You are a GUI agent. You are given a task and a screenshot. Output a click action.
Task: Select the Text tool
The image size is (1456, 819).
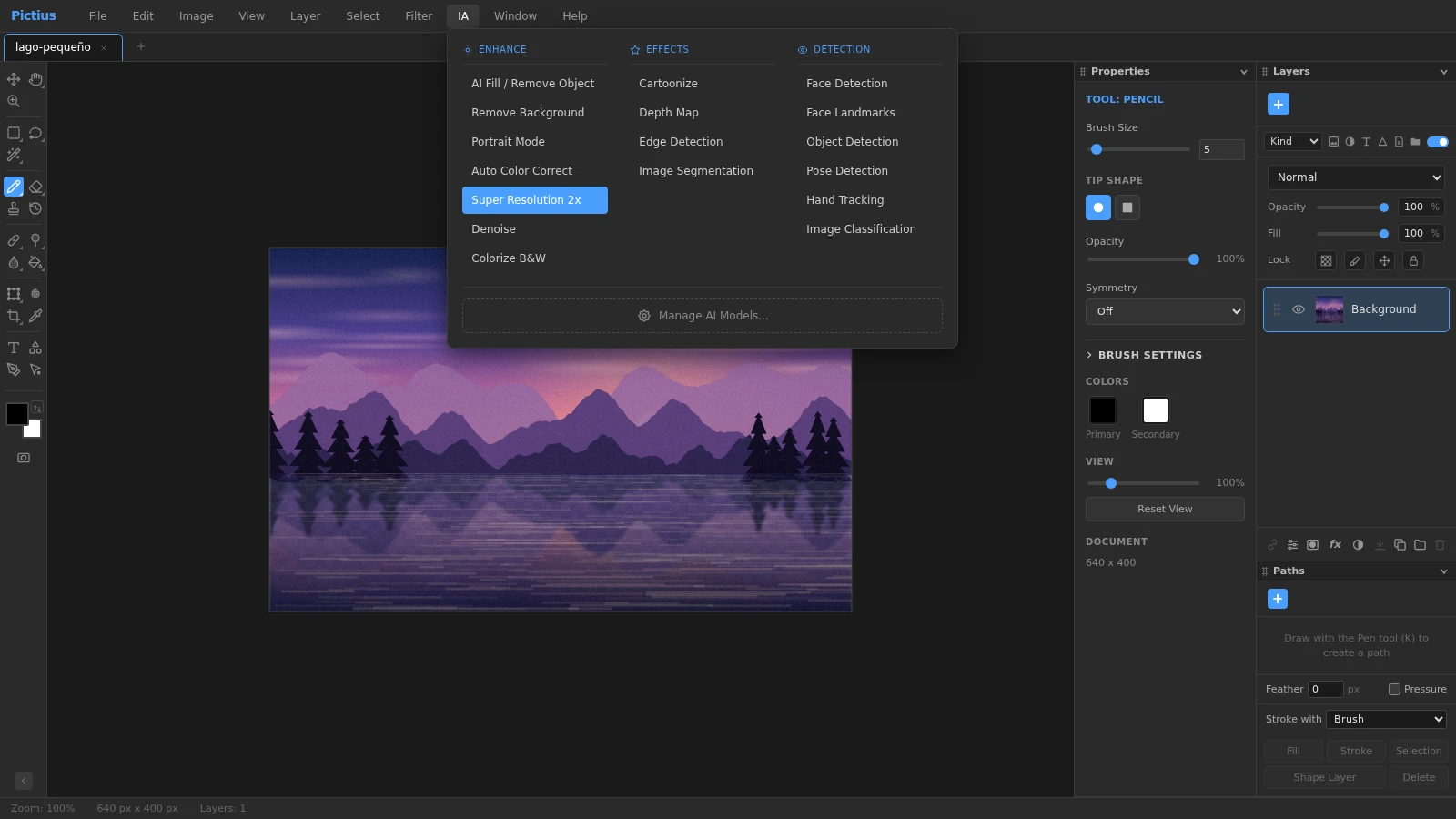point(14,348)
